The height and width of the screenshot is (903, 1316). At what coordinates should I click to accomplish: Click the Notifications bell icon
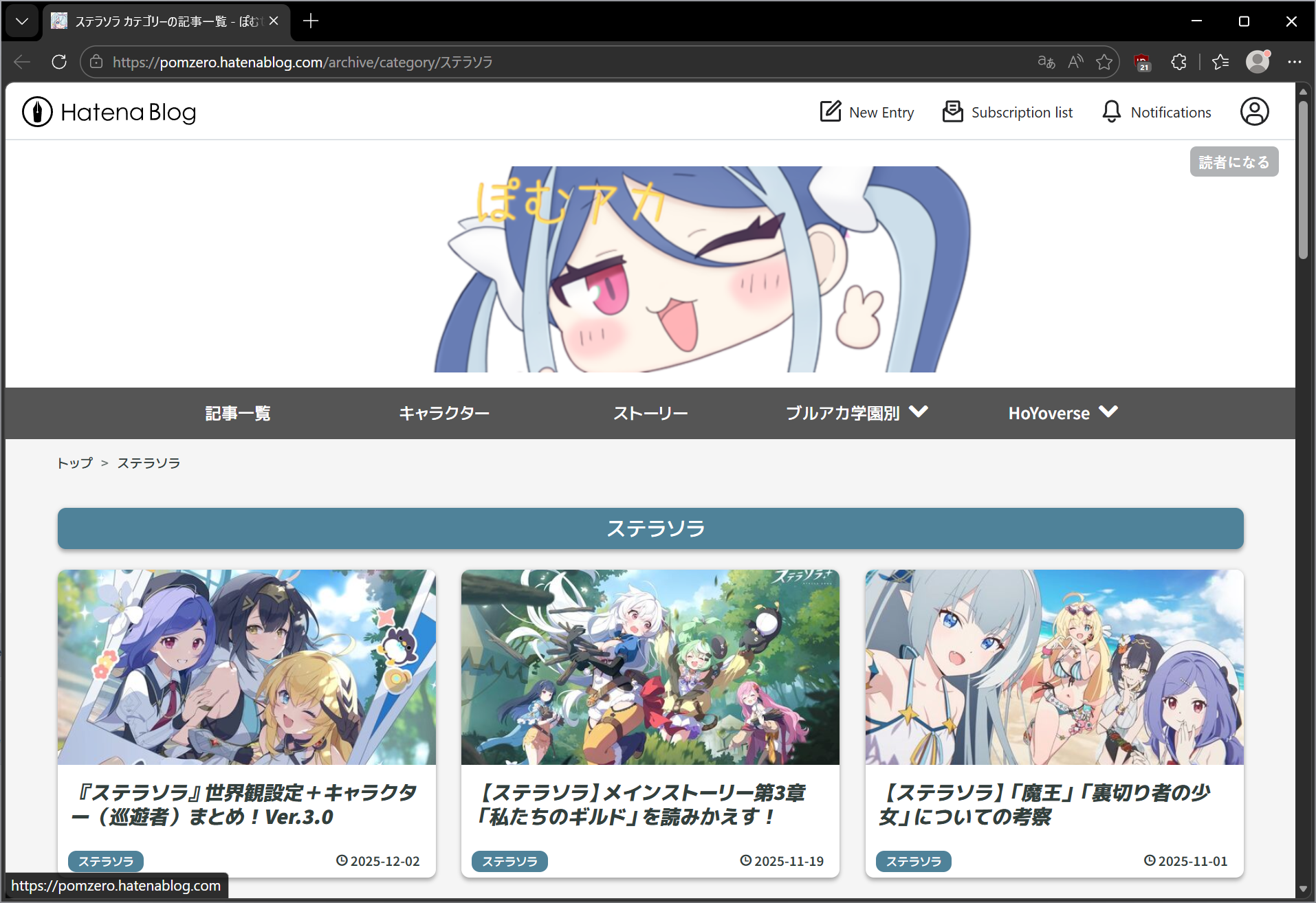(1112, 111)
